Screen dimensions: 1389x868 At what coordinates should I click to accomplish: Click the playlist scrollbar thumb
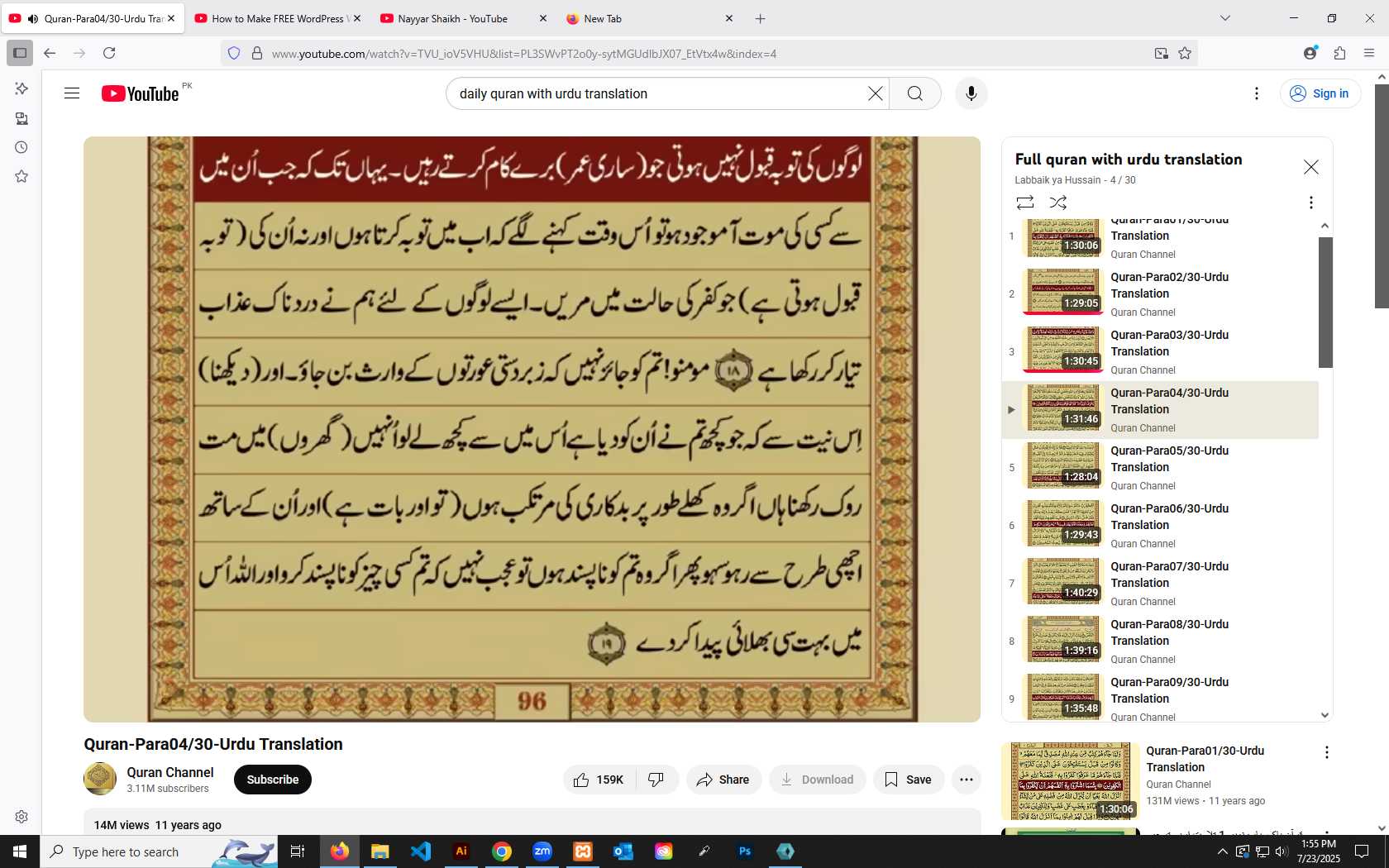[1325, 302]
